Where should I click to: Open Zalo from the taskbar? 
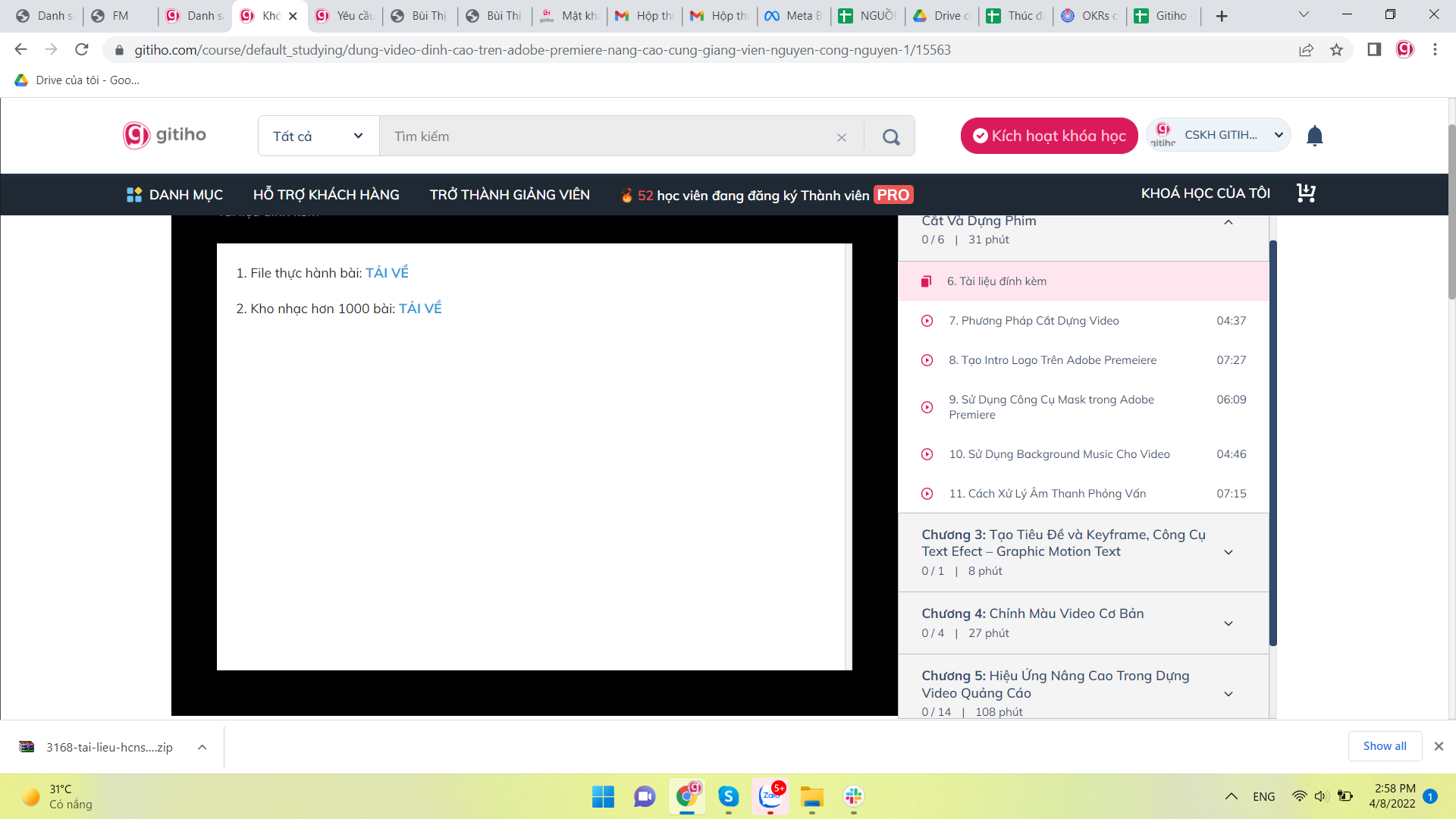(x=770, y=796)
